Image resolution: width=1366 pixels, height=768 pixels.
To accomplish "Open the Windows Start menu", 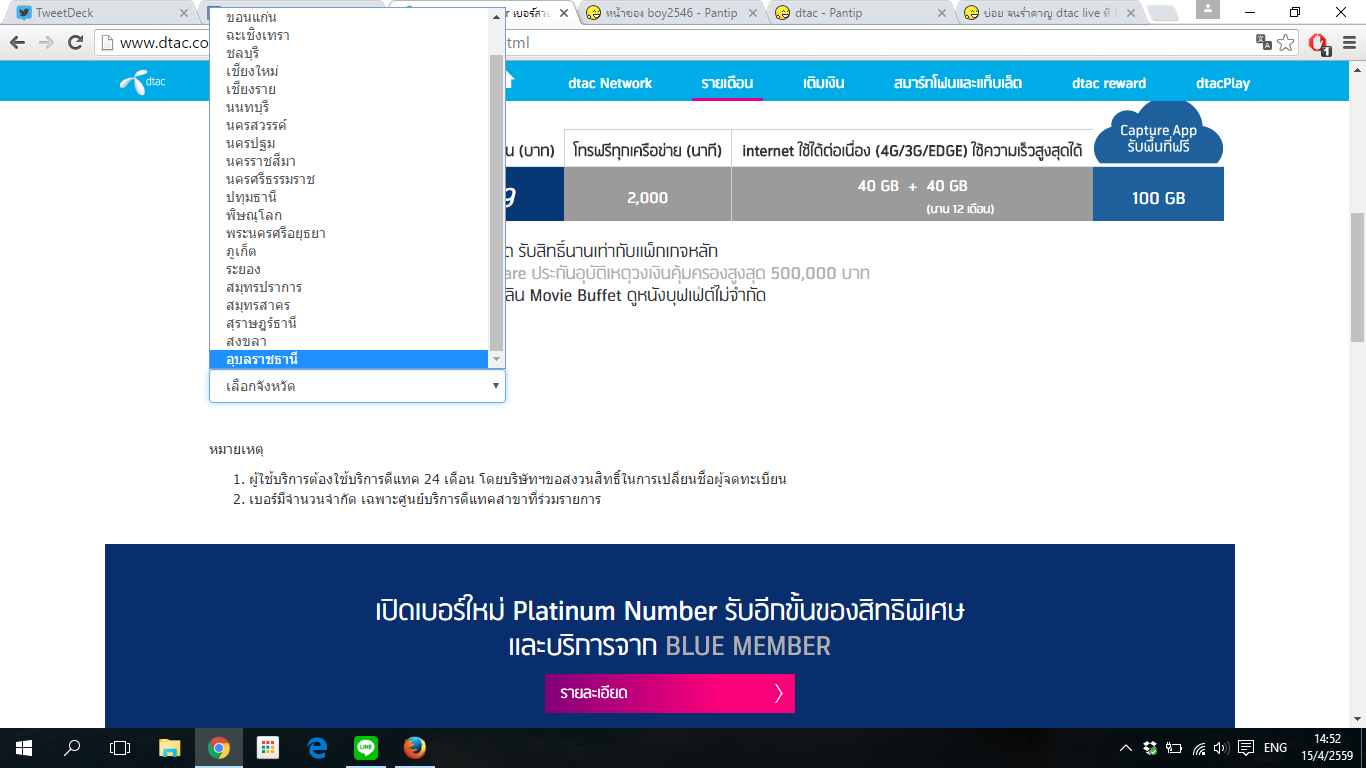I will pos(23,747).
